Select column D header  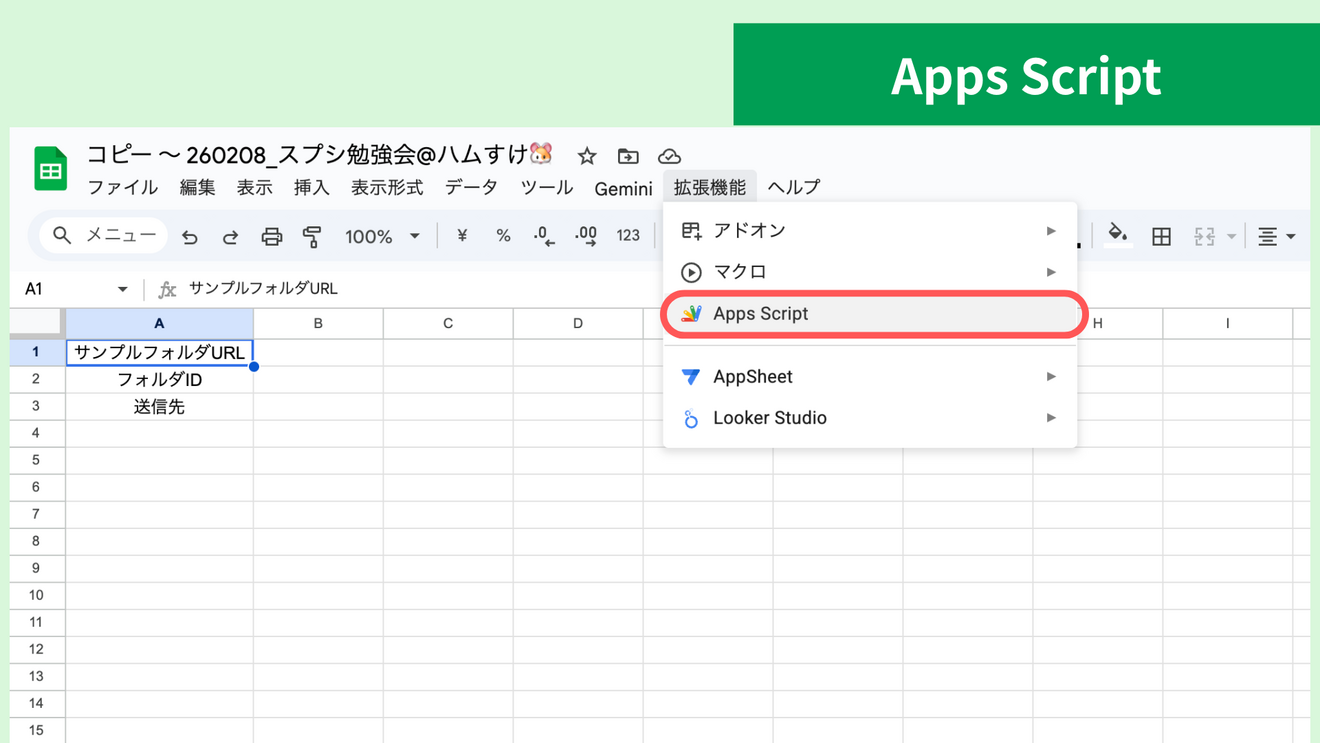[x=578, y=324]
